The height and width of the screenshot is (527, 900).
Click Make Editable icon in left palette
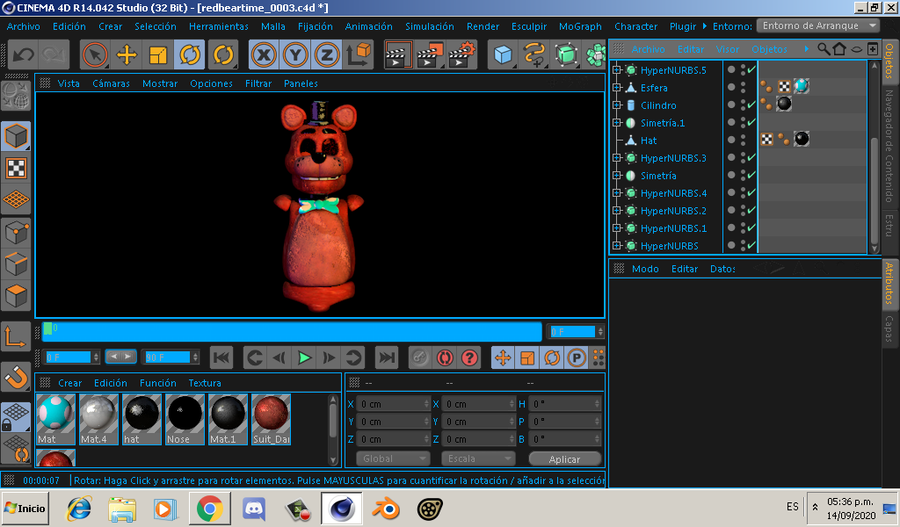(15, 96)
